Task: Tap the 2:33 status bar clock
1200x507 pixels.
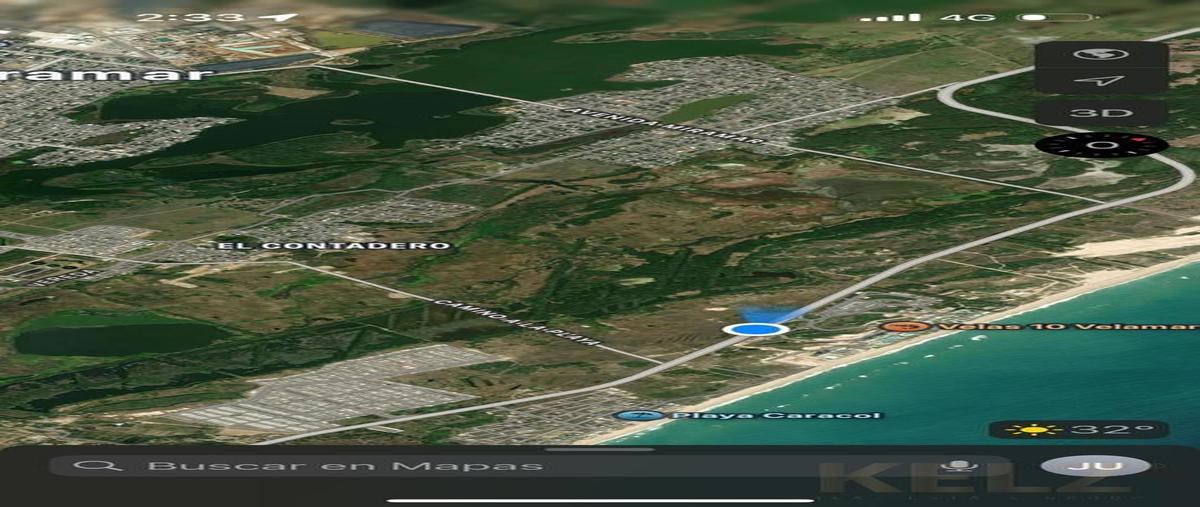Action: pyautogui.click(x=190, y=17)
